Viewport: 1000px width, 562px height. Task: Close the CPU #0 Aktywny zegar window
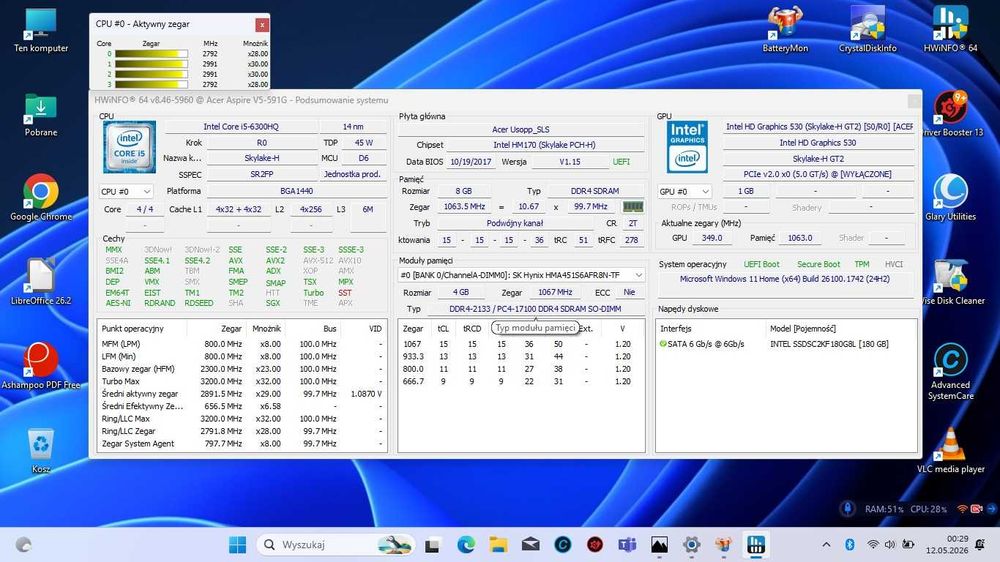pos(262,24)
